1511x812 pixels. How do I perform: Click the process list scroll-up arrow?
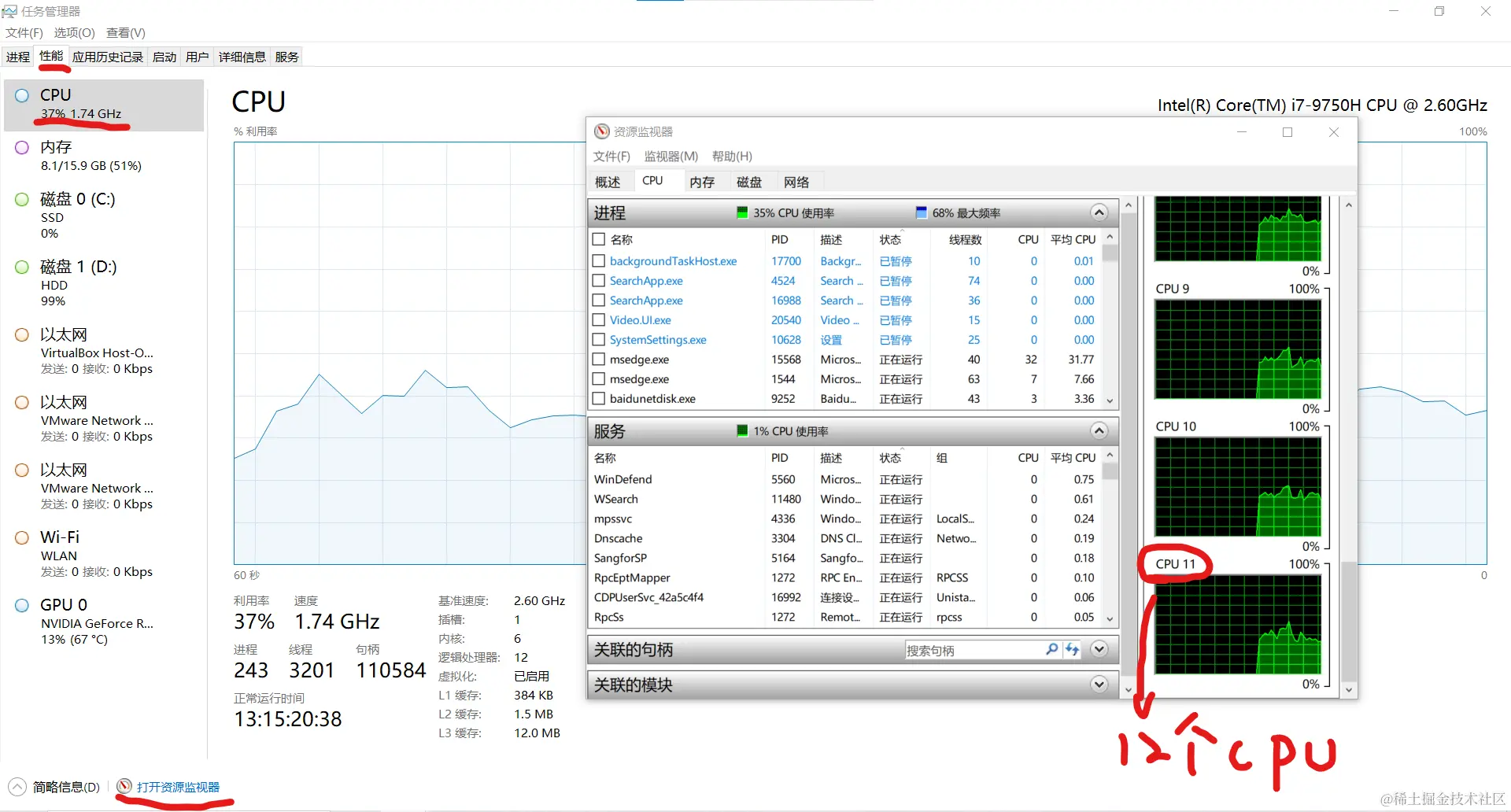(1110, 237)
